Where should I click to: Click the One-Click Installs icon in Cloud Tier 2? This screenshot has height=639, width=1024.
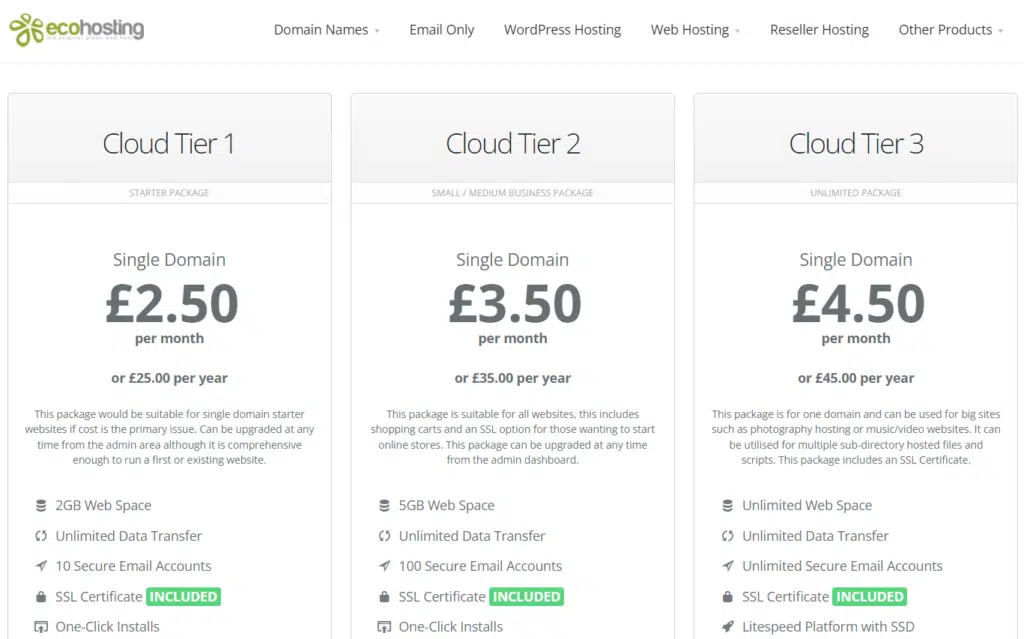tap(384, 627)
